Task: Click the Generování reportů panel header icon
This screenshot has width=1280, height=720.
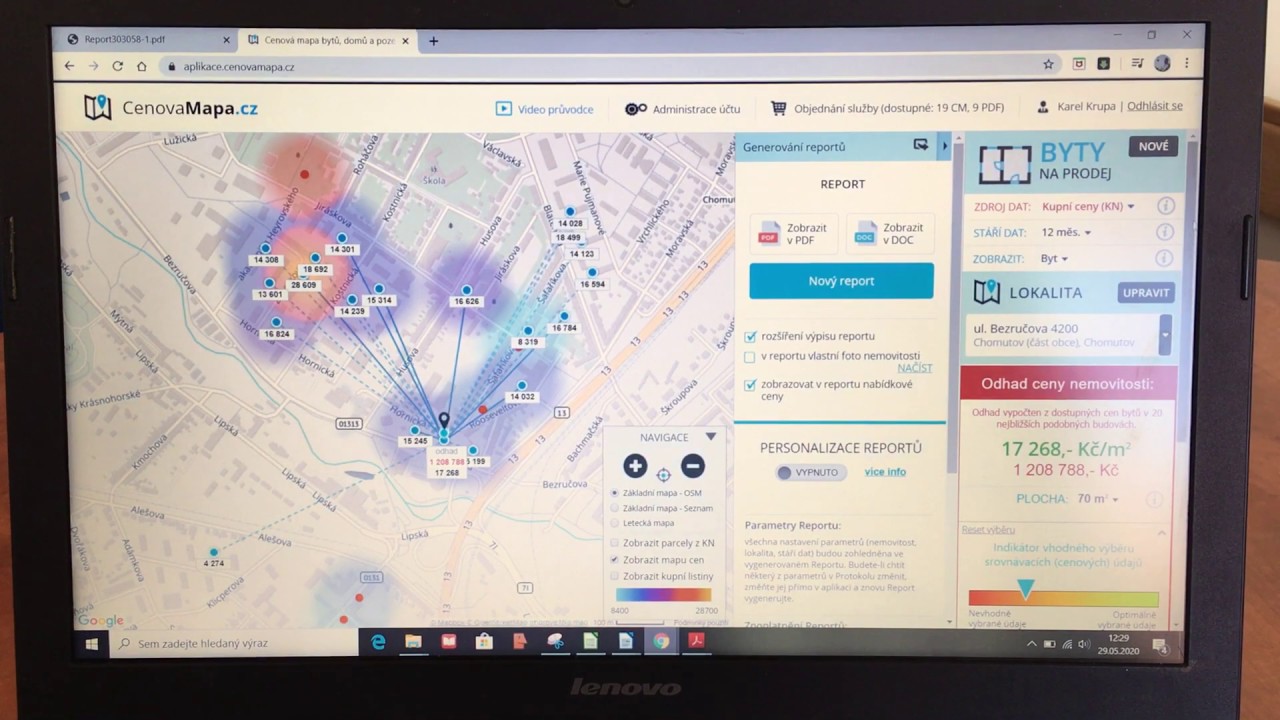Action: click(x=921, y=145)
